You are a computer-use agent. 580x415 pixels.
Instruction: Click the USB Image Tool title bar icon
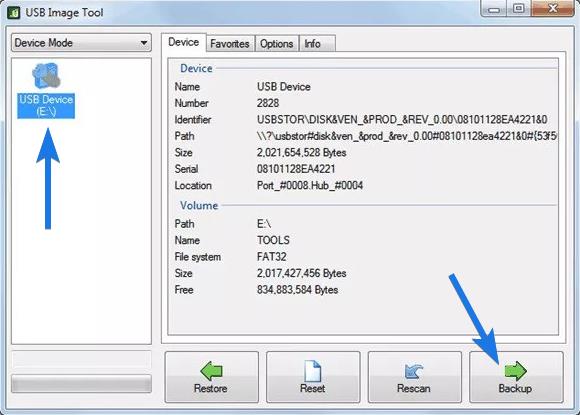[x=14, y=12]
